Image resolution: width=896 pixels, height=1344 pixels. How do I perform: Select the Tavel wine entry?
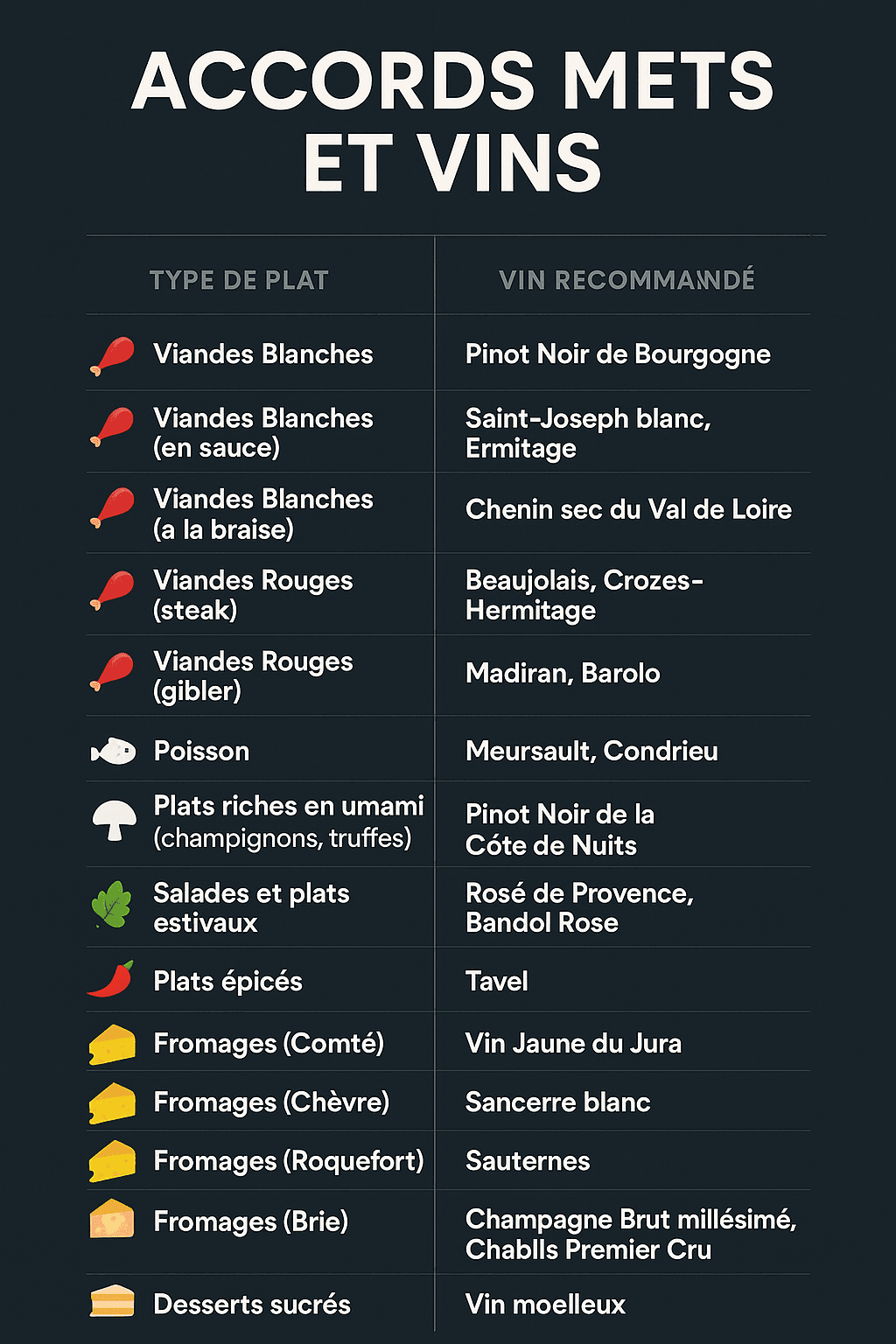(496, 981)
